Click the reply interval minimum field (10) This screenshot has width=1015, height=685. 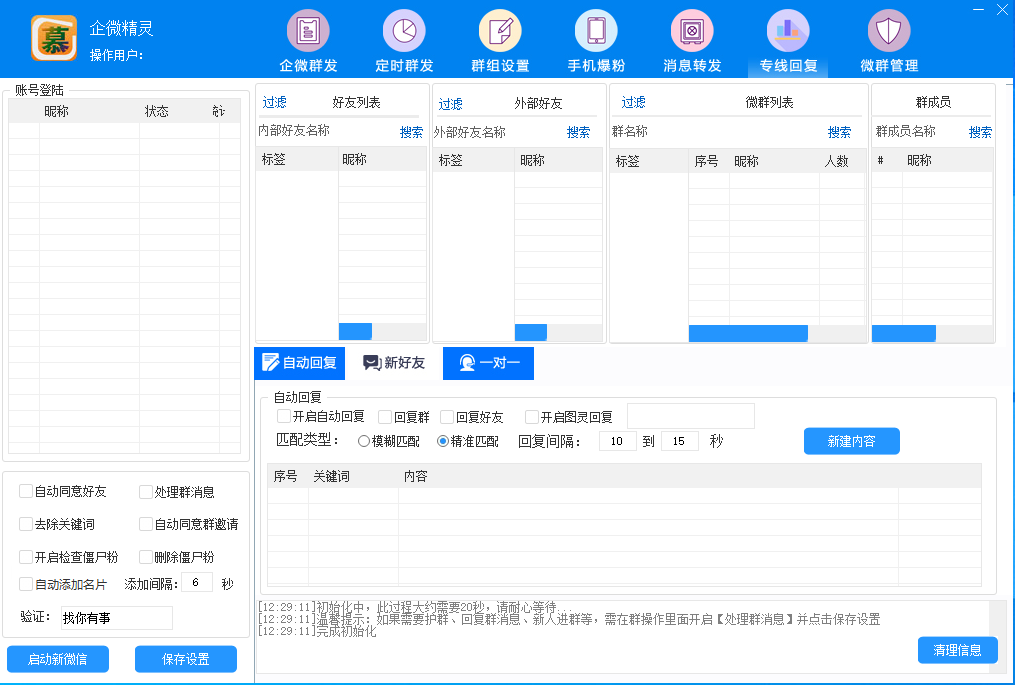pyautogui.click(x=618, y=441)
